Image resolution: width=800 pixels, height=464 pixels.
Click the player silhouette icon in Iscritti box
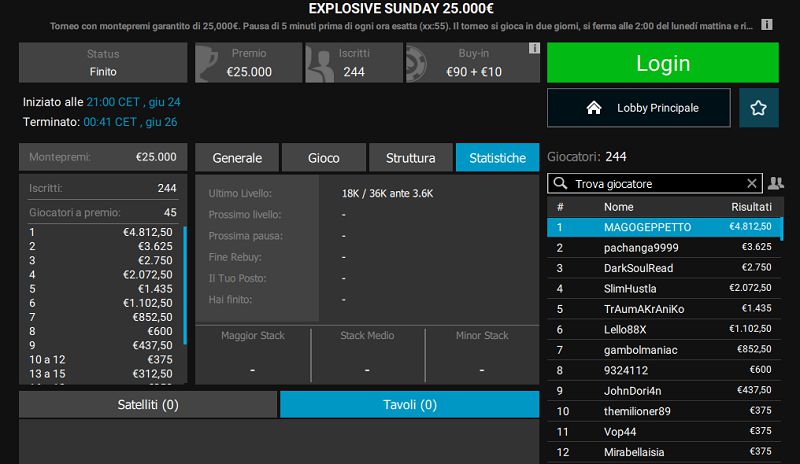[319, 63]
